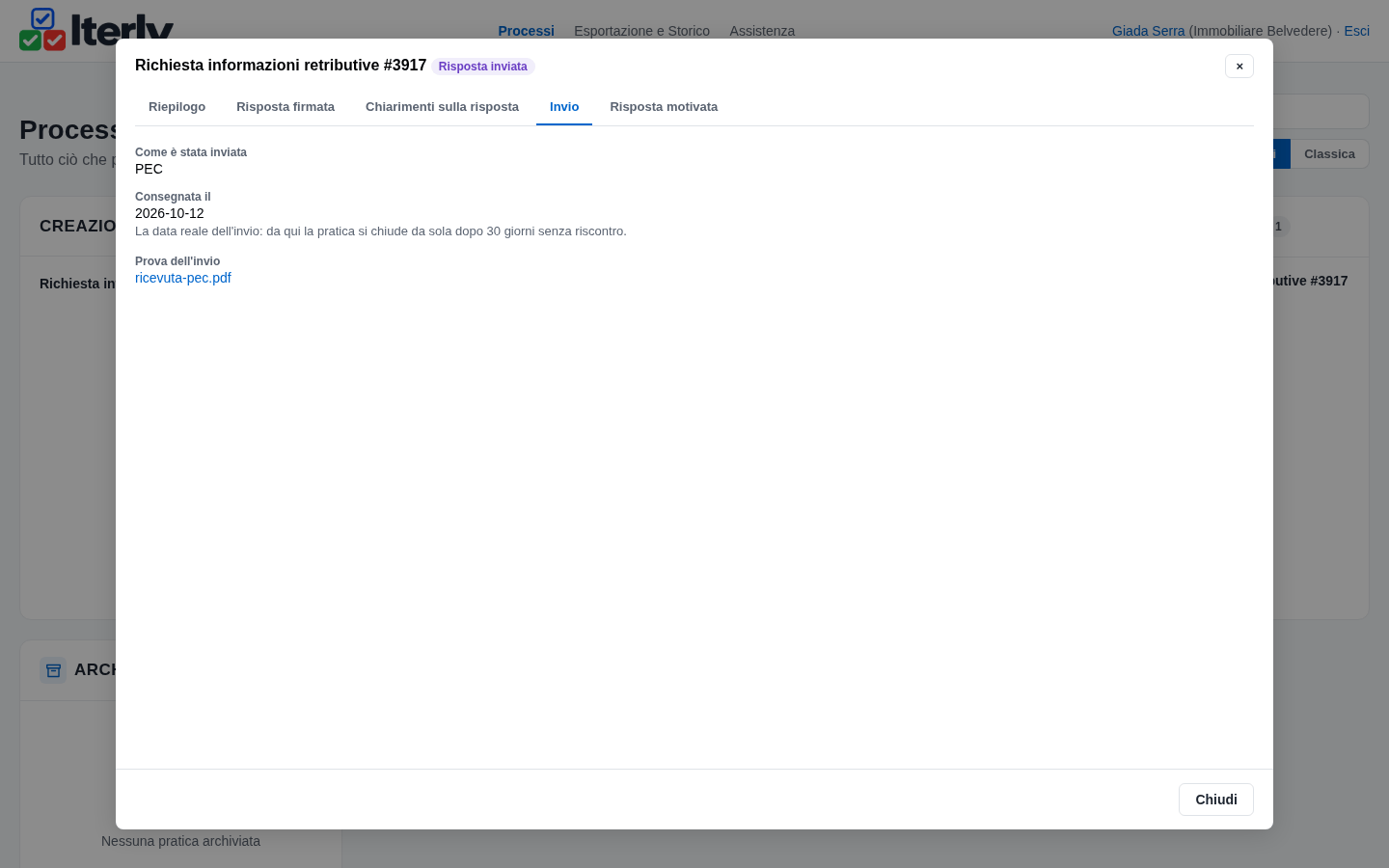This screenshot has width=1389, height=868.
Task: Open the Riepilogo tab
Action: coord(177,107)
